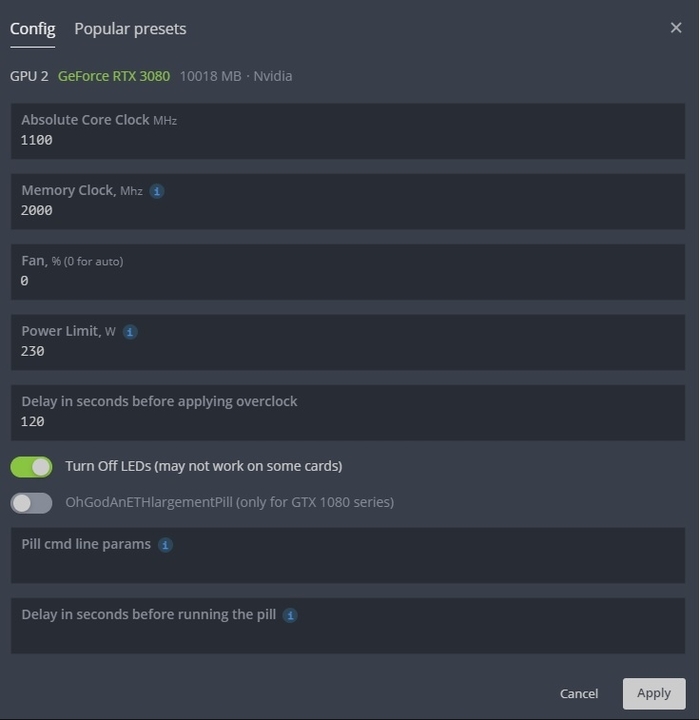This screenshot has height=720, width=700.
Task: Enable the OhGodAnETHlargementPill toggle
Action: (31, 503)
